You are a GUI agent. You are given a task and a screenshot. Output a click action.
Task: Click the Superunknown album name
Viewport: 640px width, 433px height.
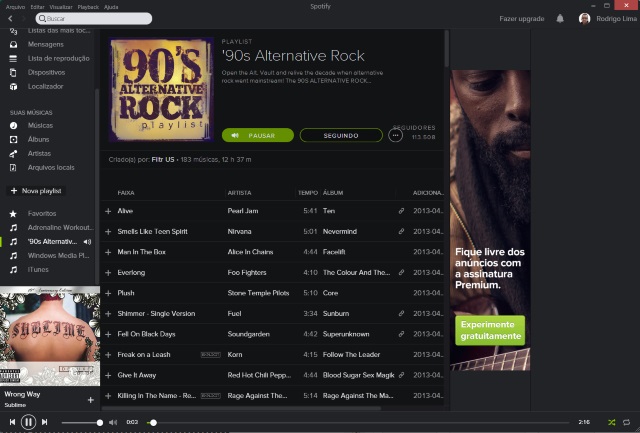tap(346, 334)
